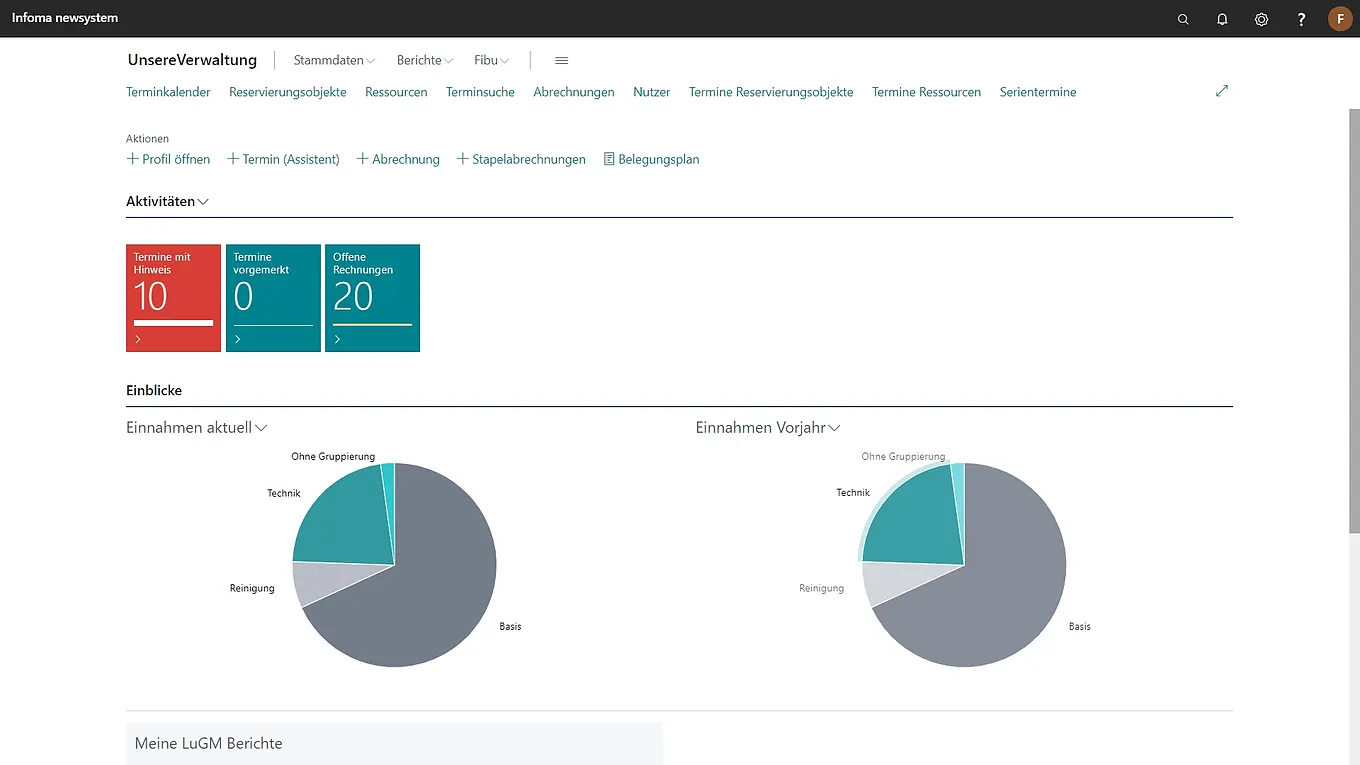Open the Reservierungsobjekte page

pyautogui.click(x=287, y=92)
